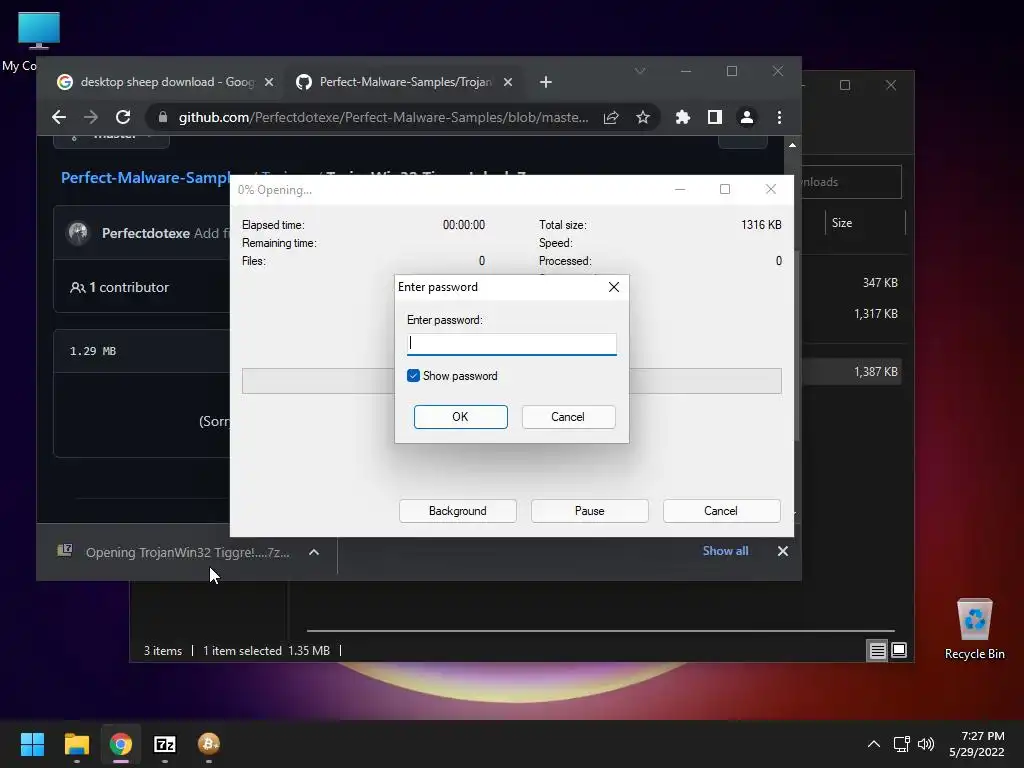Viewport: 1024px width, 768px height.
Task: Open File Explorer from the taskbar
Action: pos(76,744)
